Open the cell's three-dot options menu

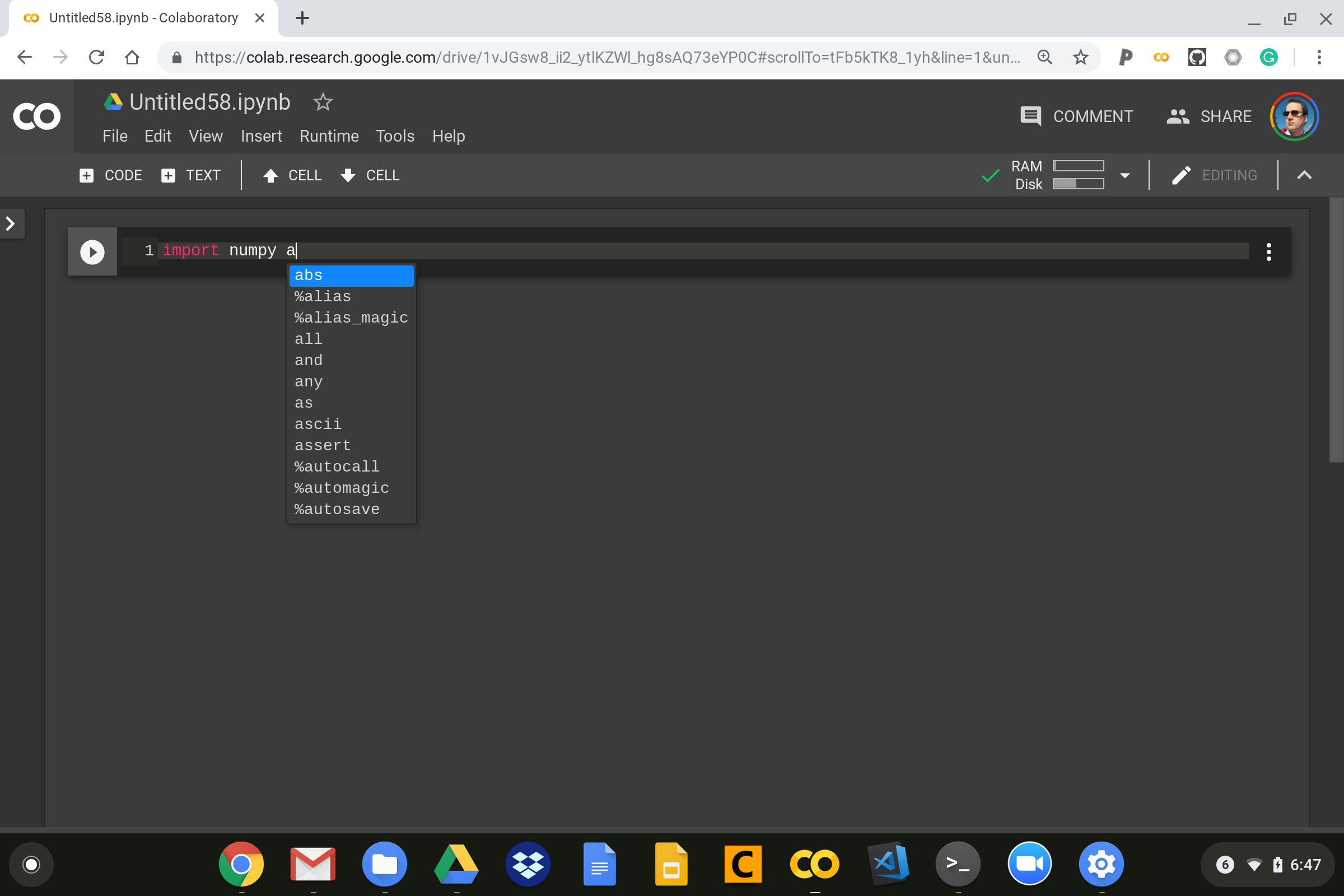tap(1268, 251)
